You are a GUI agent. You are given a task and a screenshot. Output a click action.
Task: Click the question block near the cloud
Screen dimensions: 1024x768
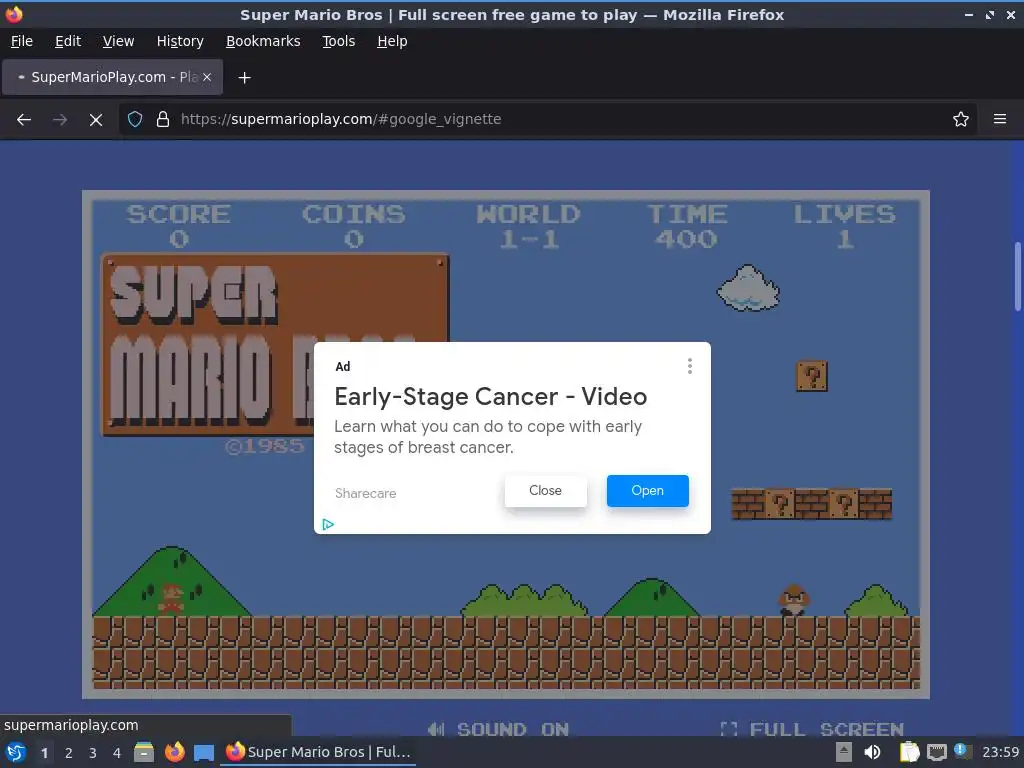pos(812,376)
